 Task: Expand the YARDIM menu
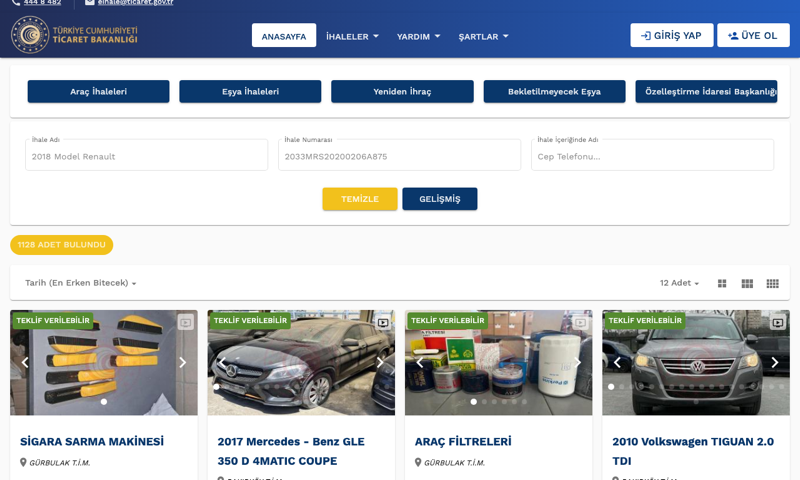418,36
